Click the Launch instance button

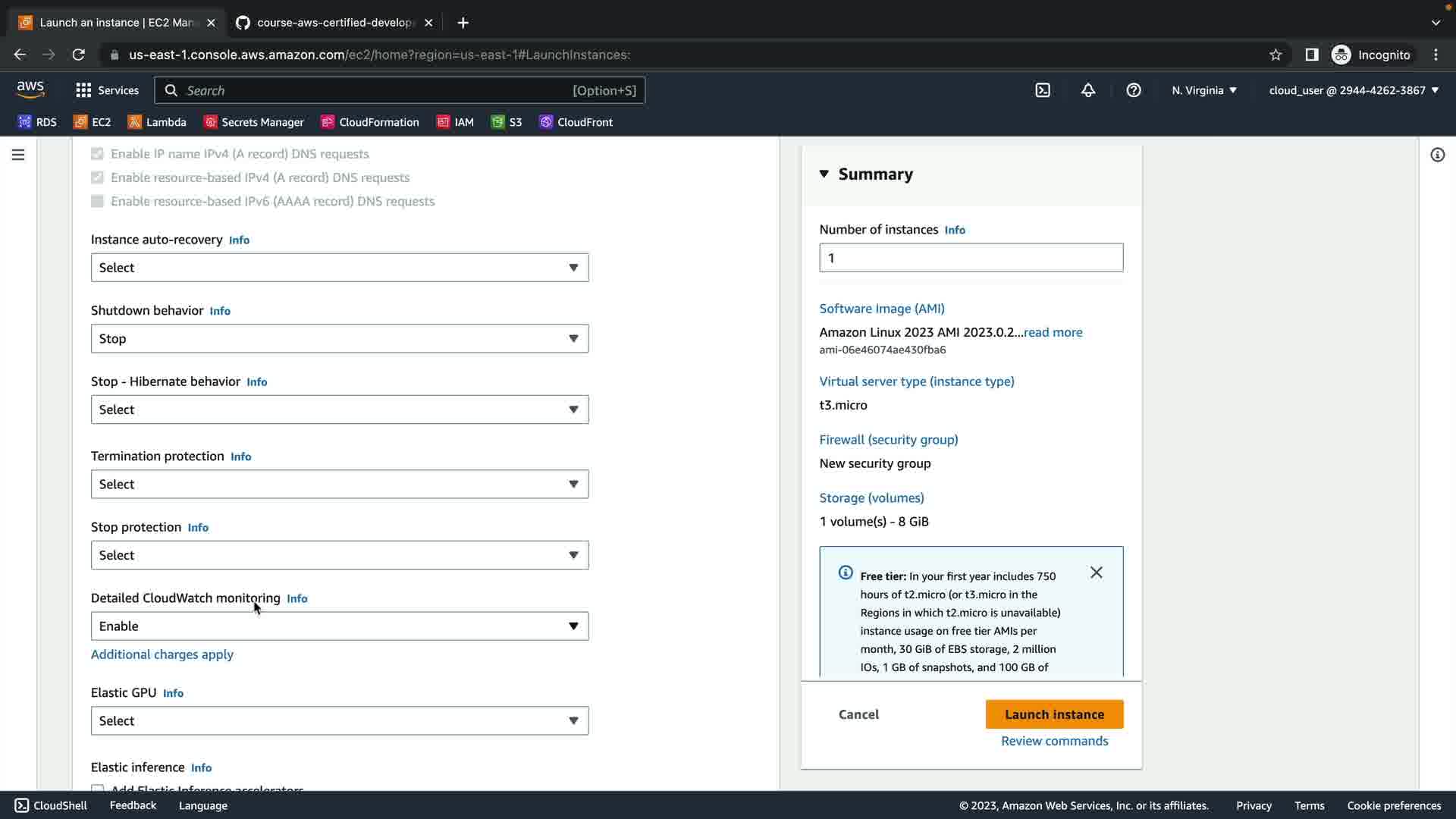pos(1054,714)
